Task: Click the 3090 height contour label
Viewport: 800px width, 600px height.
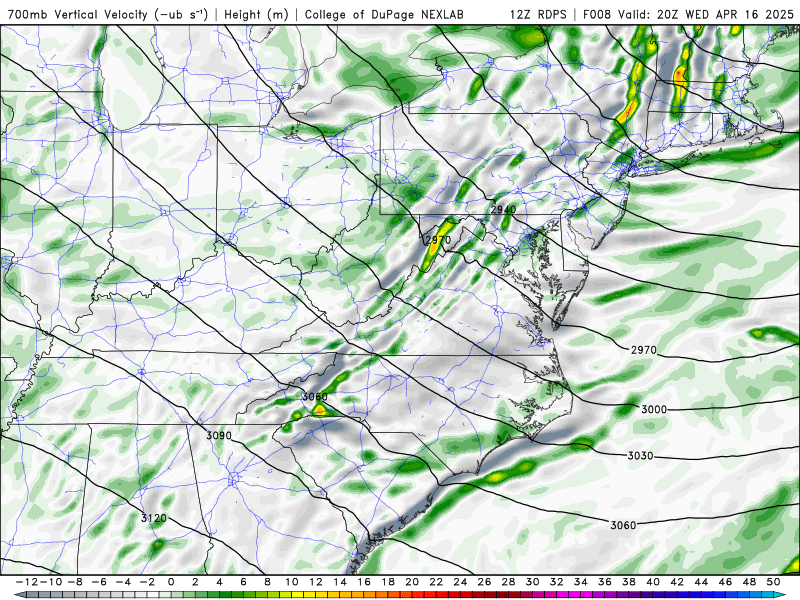Action: click(219, 436)
